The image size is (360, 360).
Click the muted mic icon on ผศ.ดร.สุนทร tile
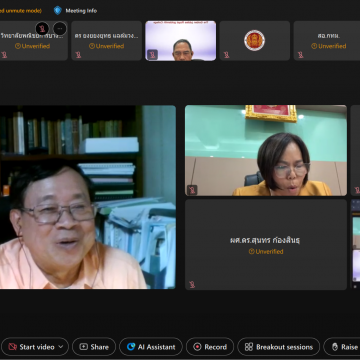192,284
